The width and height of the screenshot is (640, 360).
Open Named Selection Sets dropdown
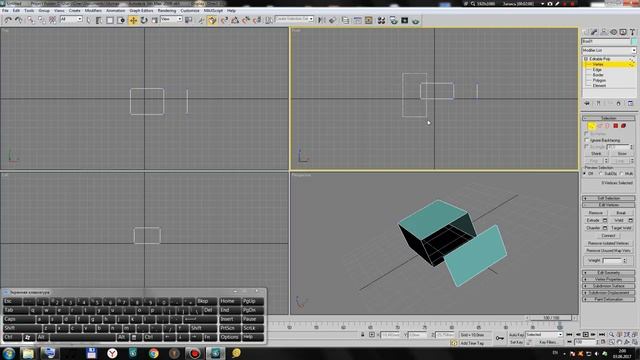(294, 19)
